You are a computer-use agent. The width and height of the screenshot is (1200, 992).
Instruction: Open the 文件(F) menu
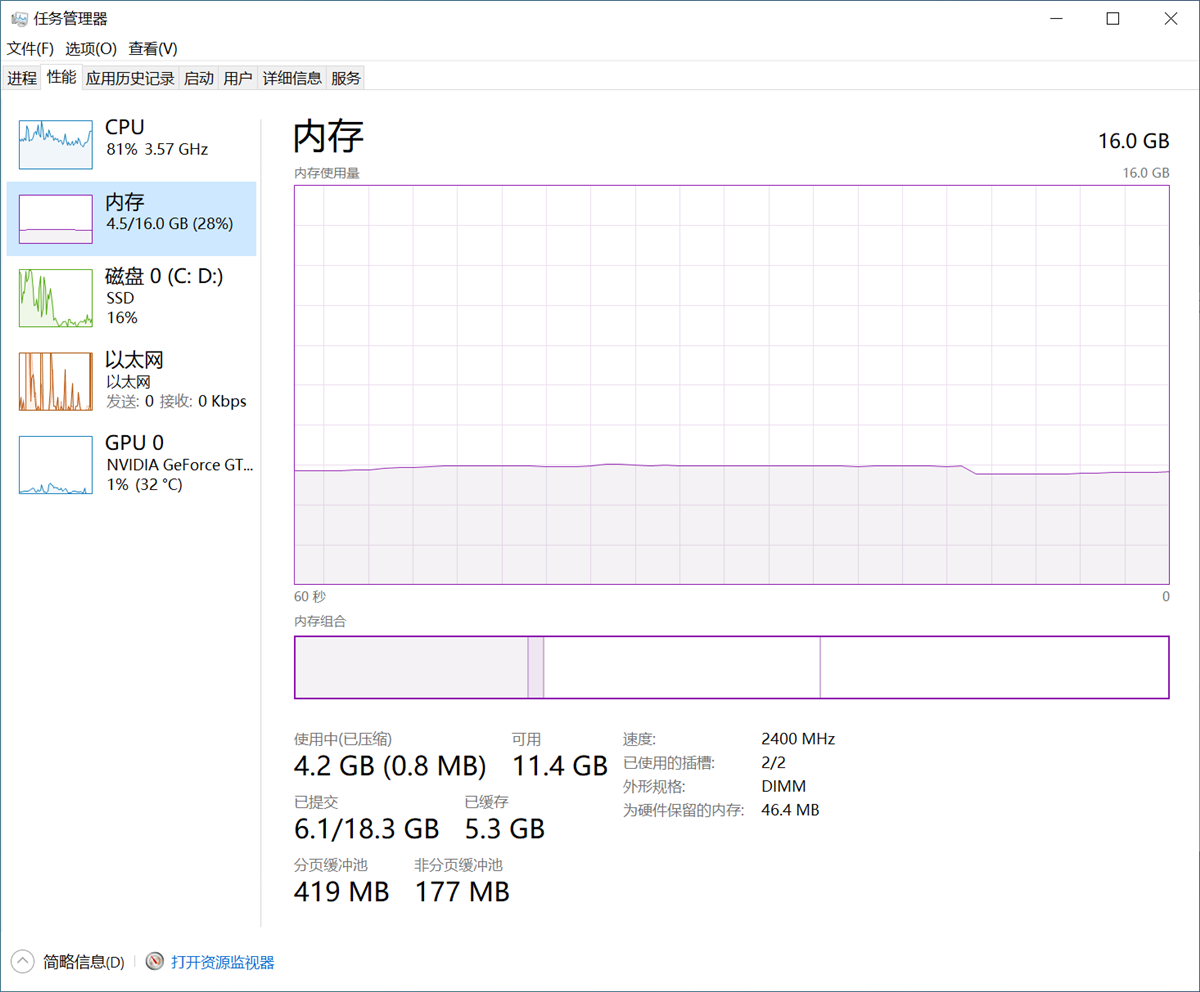30,49
